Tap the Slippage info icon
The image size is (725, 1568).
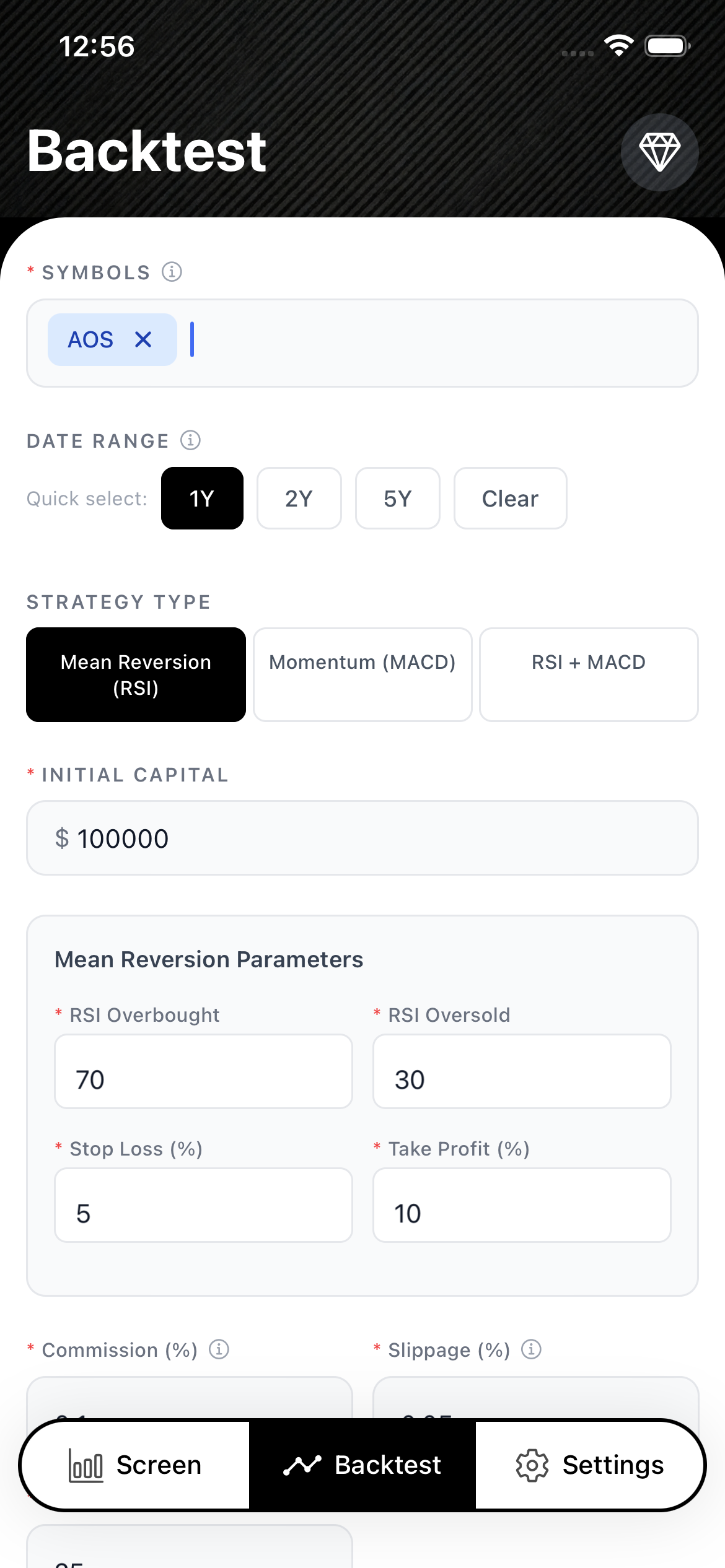531,1349
